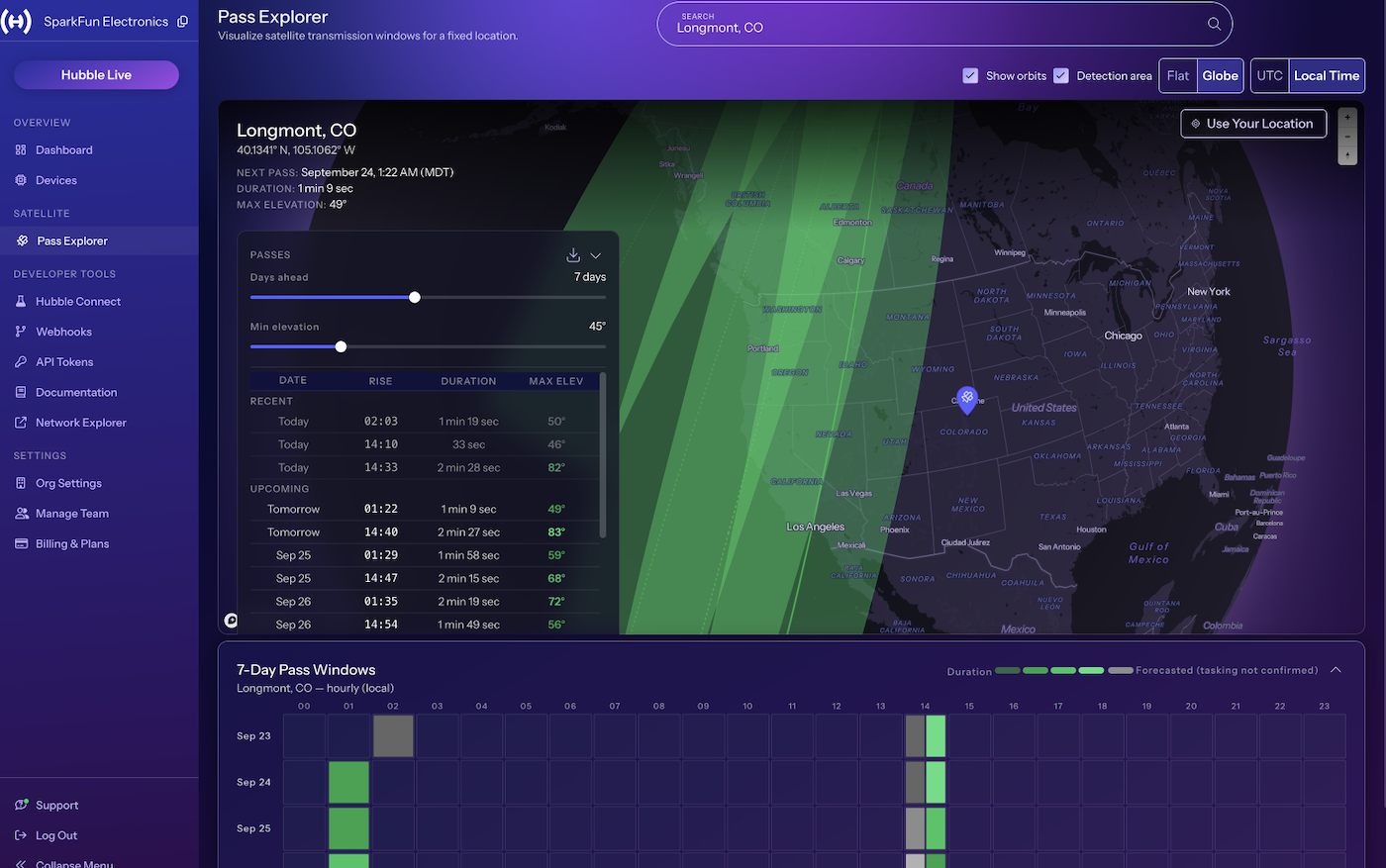Zoom in on the map with the plus control
Screen dimensions: 1386x868
point(1347,117)
